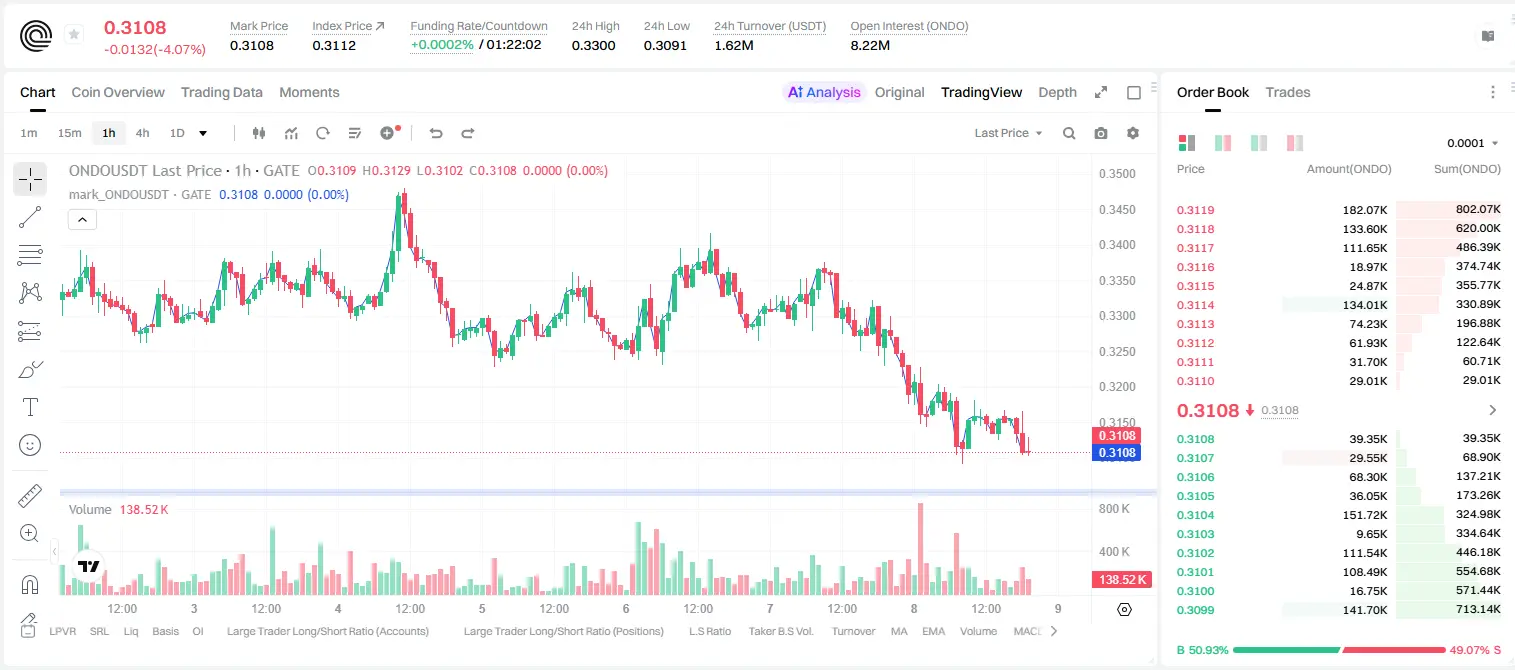1515x670 pixels.
Task: Expand the 0.0001 price precision dropdown
Action: tap(1472, 143)
